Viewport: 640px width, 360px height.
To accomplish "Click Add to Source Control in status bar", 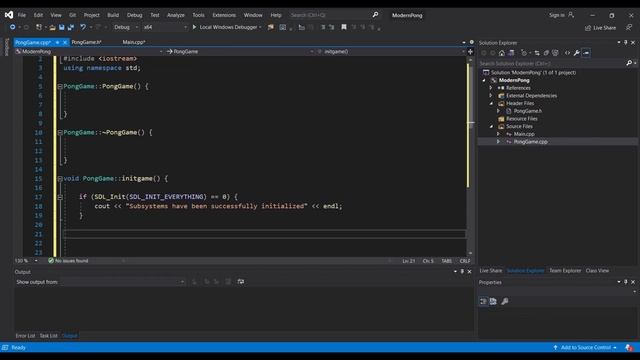I will coord(586,348).
